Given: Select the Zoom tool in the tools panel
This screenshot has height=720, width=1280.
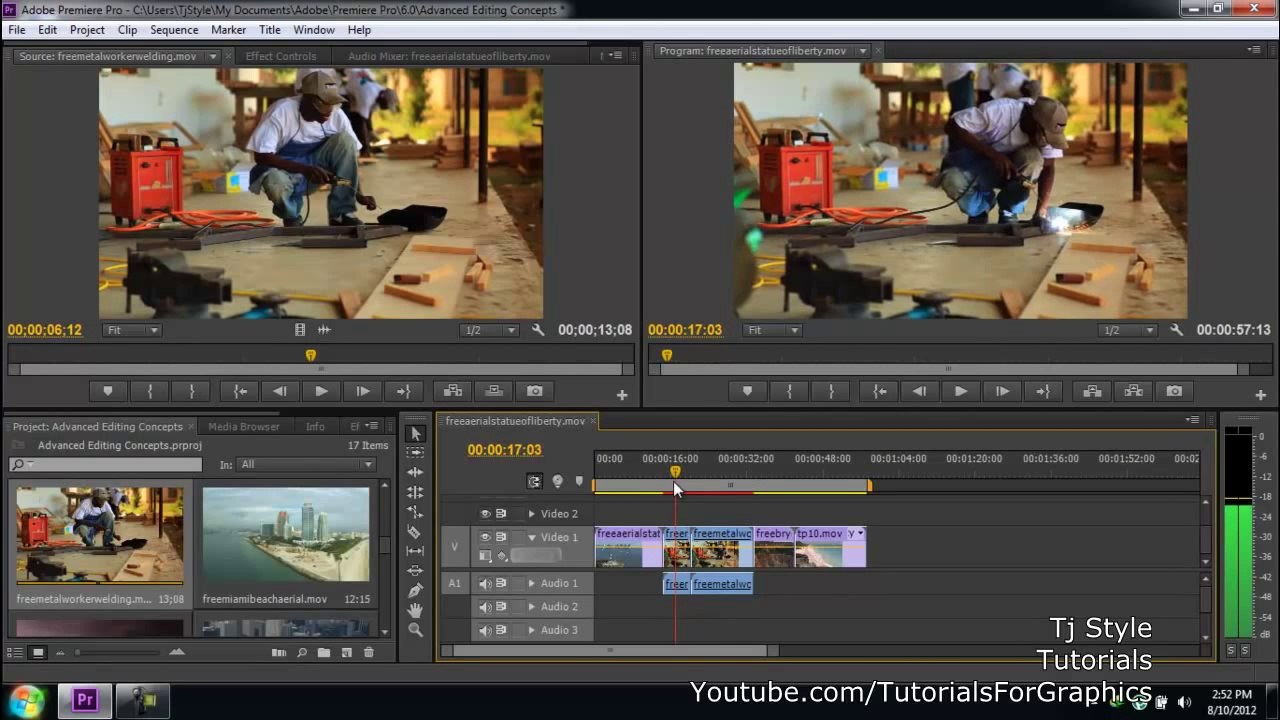Looking at the screenshot, I should point(416,630).
